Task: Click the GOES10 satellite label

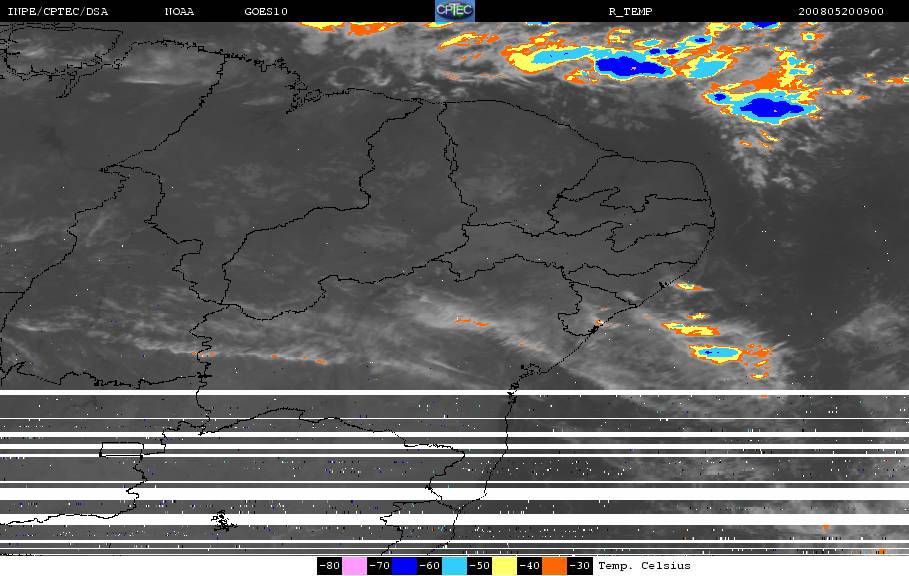Action: pyautogui.click(x=266, y=12)
